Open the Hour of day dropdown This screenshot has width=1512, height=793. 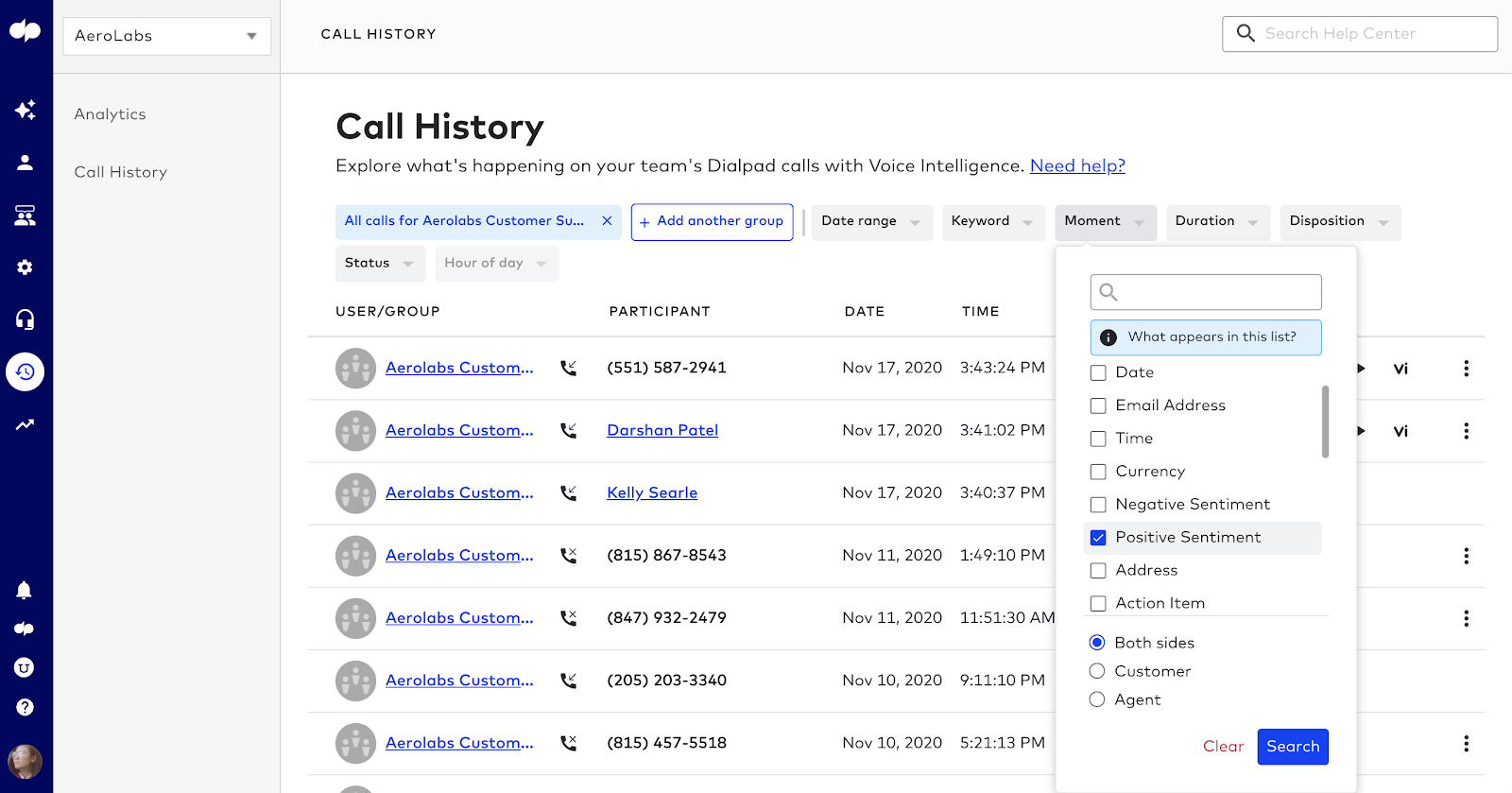[497, 264]
